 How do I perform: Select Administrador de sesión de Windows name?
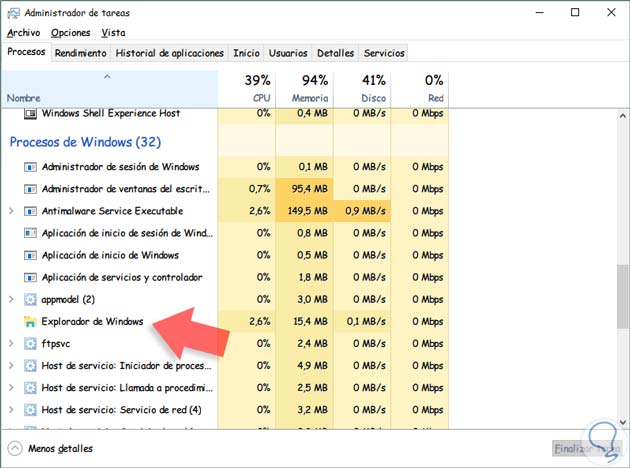click(x=121, y=167)
